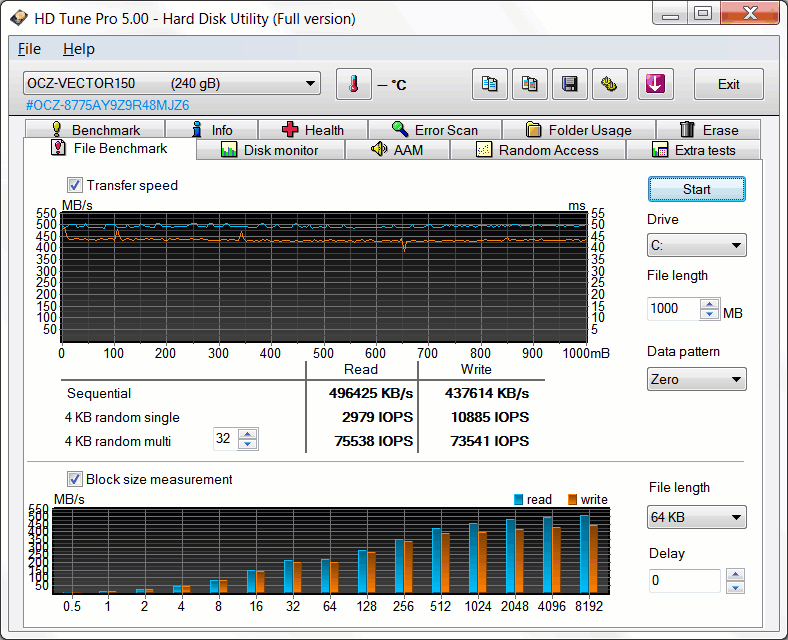Viewport: 788px width, 640px height.
Task: Click the File Benchmark tab icon
Action: (x=58, y=148)
